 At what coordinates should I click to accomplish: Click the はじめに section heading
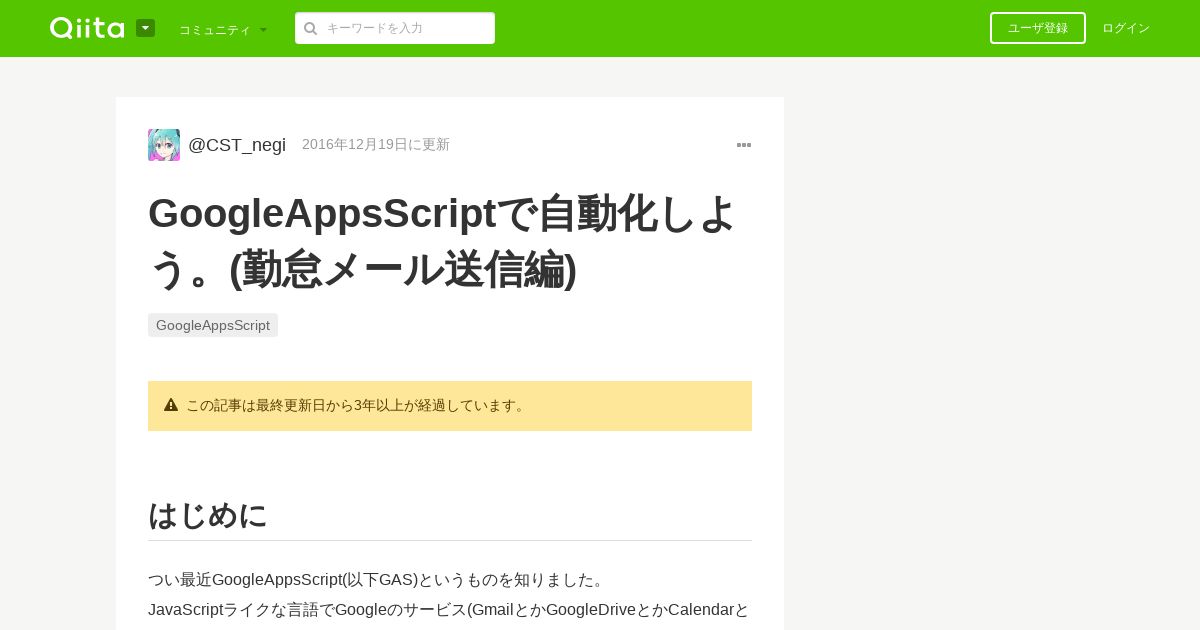click(x=208, y=515)
